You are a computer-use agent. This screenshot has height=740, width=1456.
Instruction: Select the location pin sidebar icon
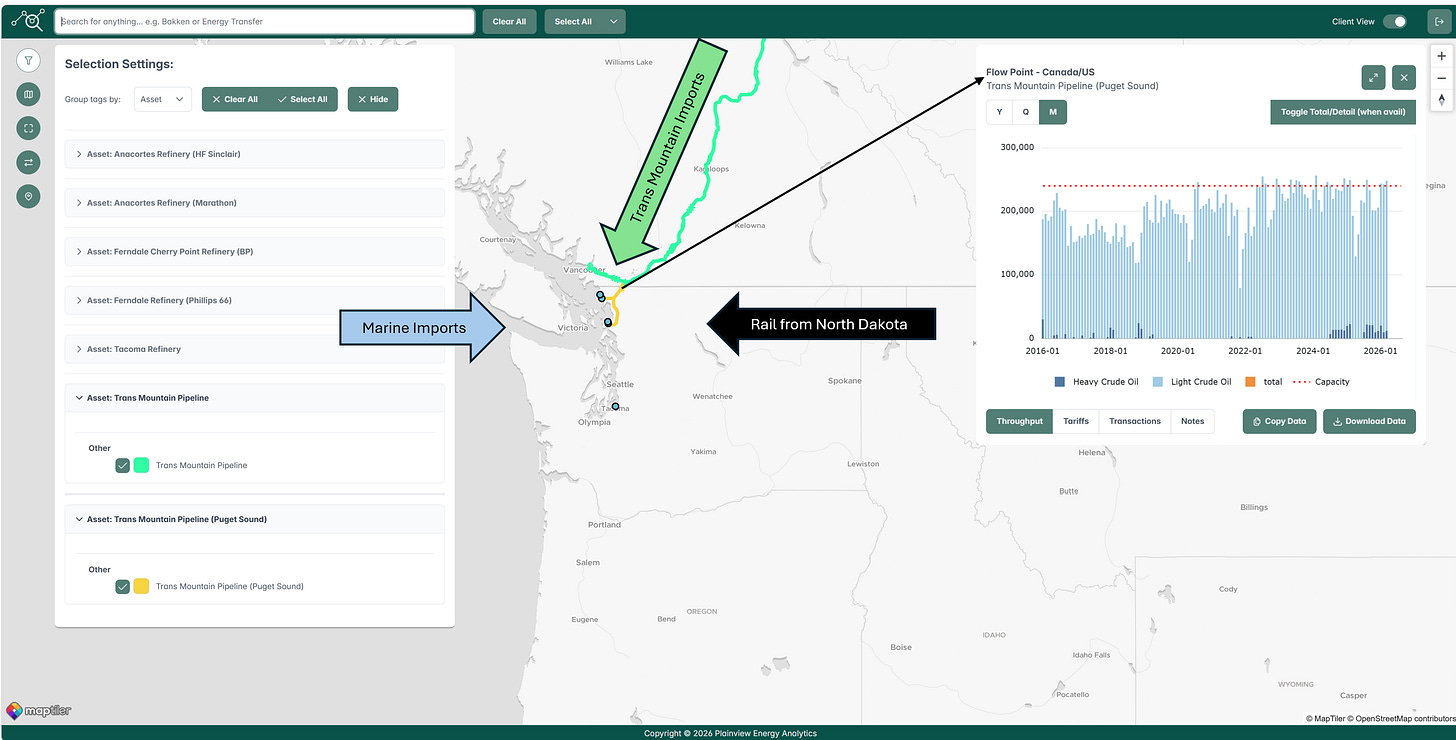[x=29, y=196]
